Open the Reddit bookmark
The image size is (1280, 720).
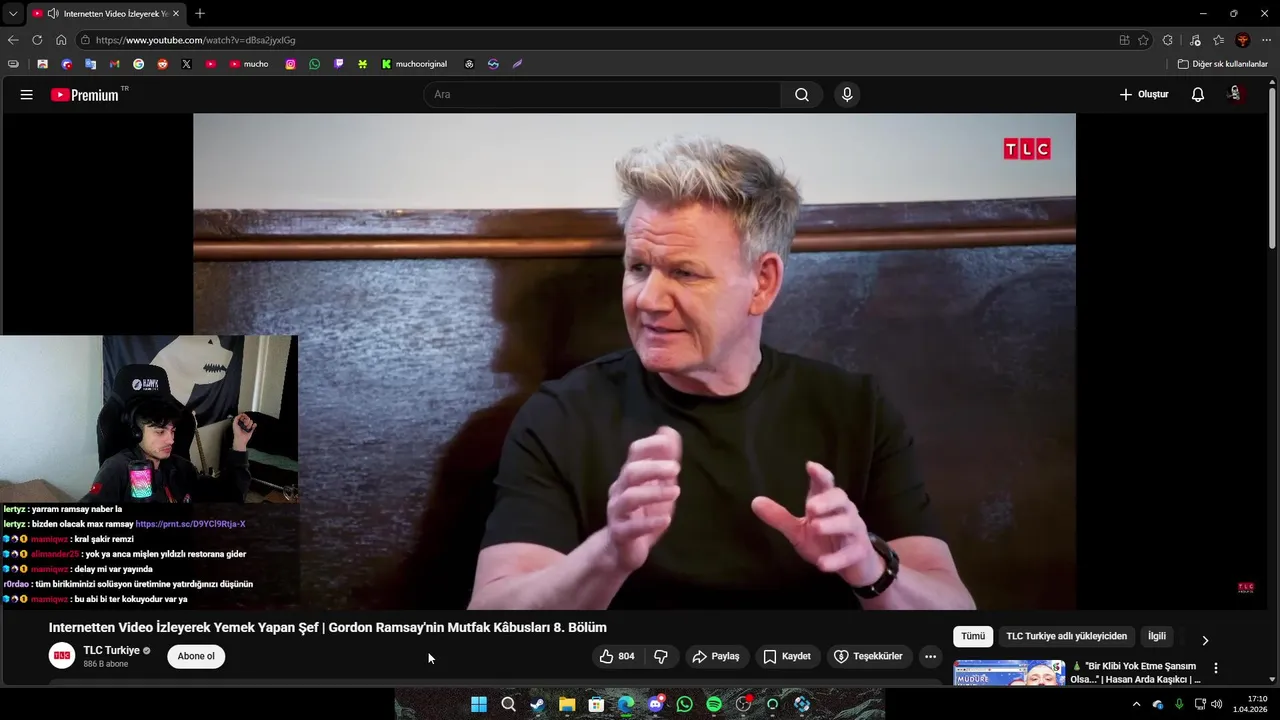[162, 64]
